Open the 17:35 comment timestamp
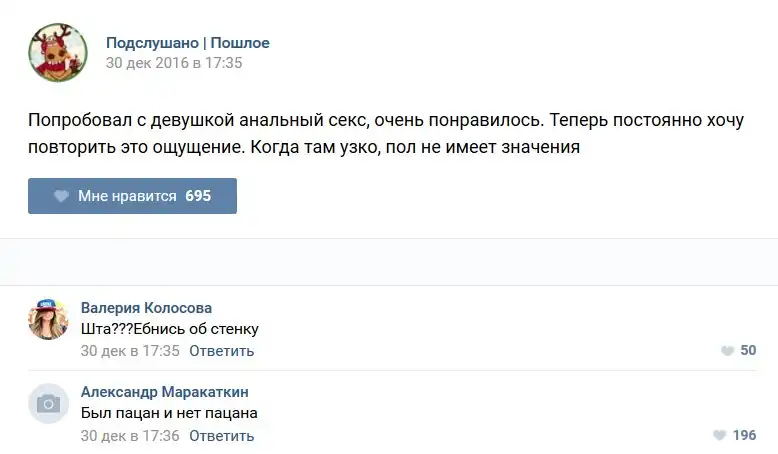Screen dimensions: 778x454 (130, 351)
